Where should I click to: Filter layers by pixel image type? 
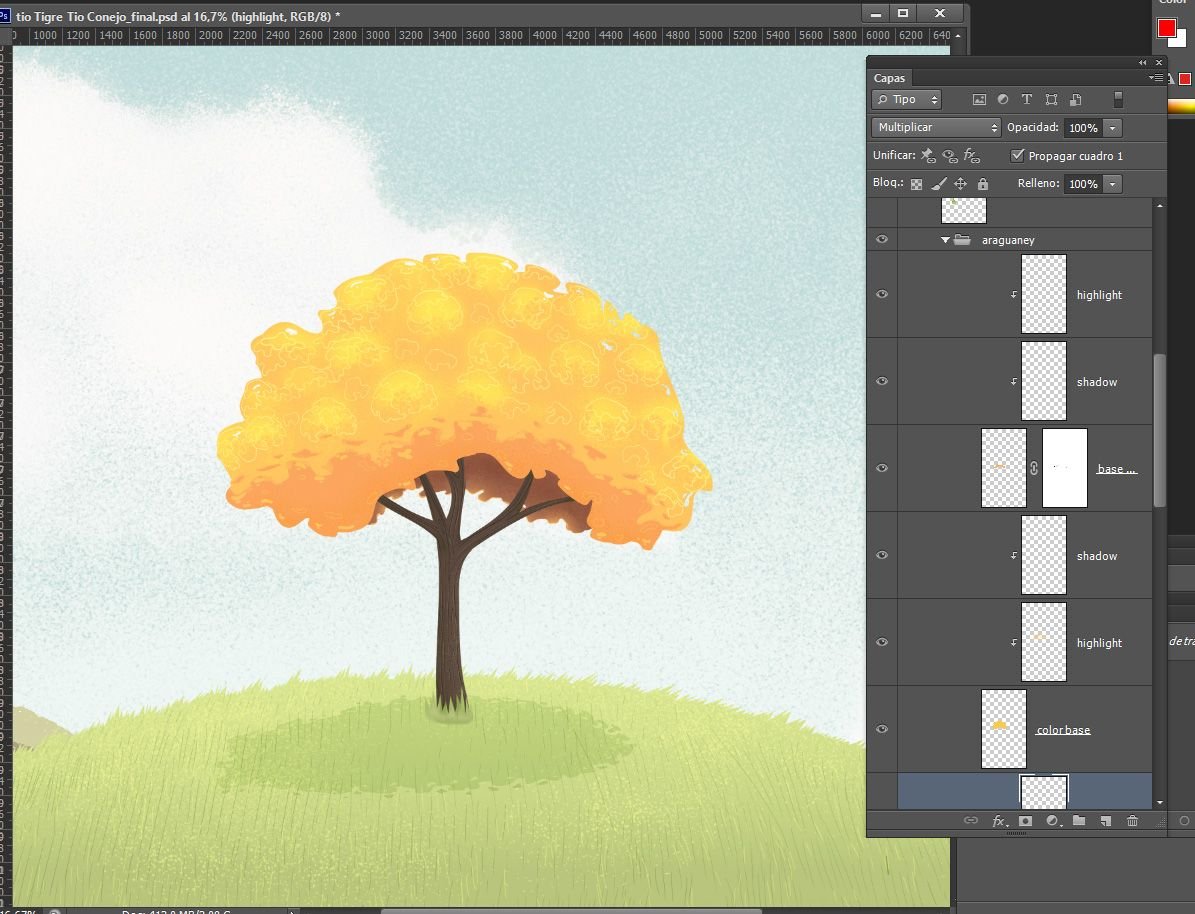(979, 100)
